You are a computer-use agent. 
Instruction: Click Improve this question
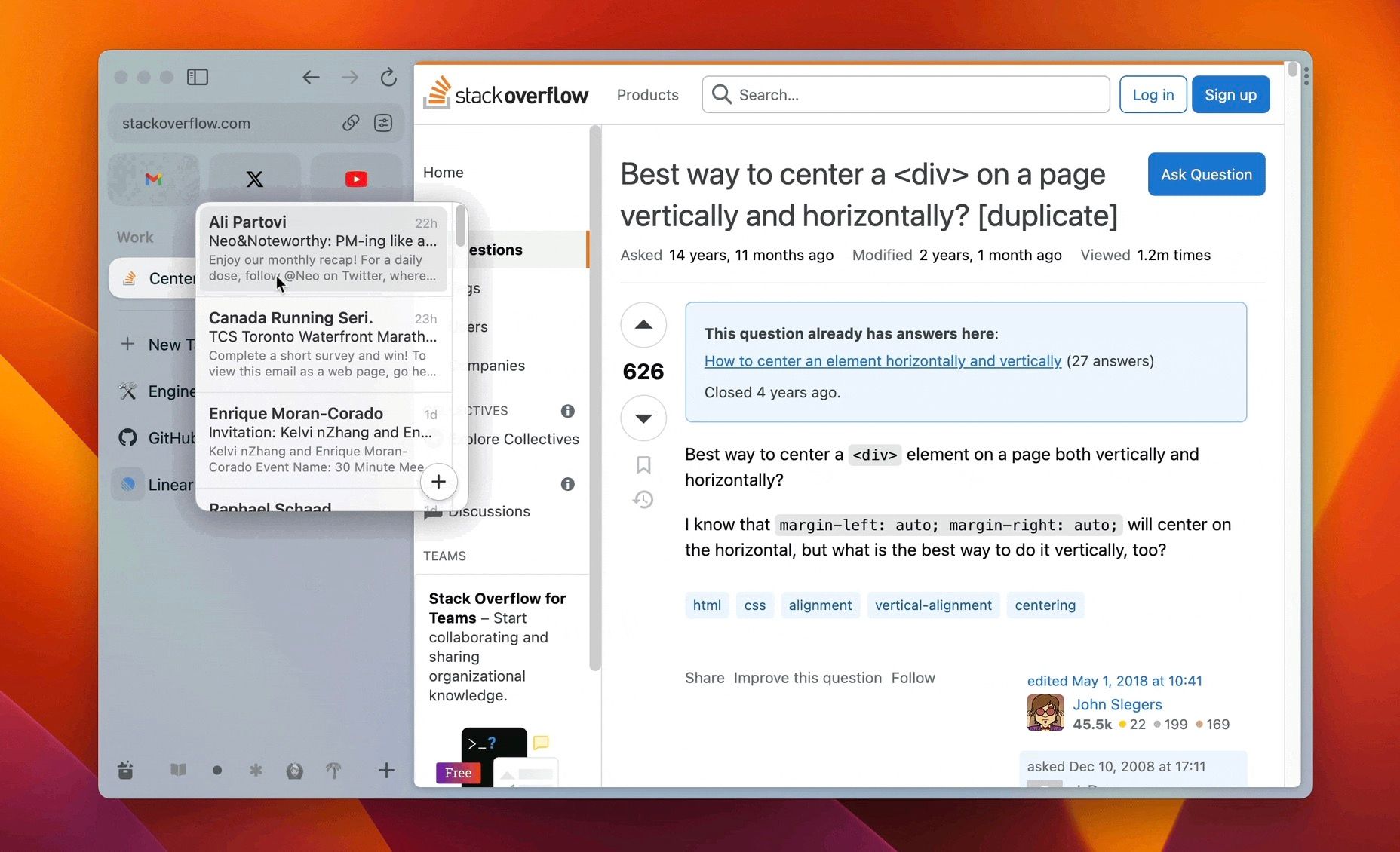(x=807, y=678)
